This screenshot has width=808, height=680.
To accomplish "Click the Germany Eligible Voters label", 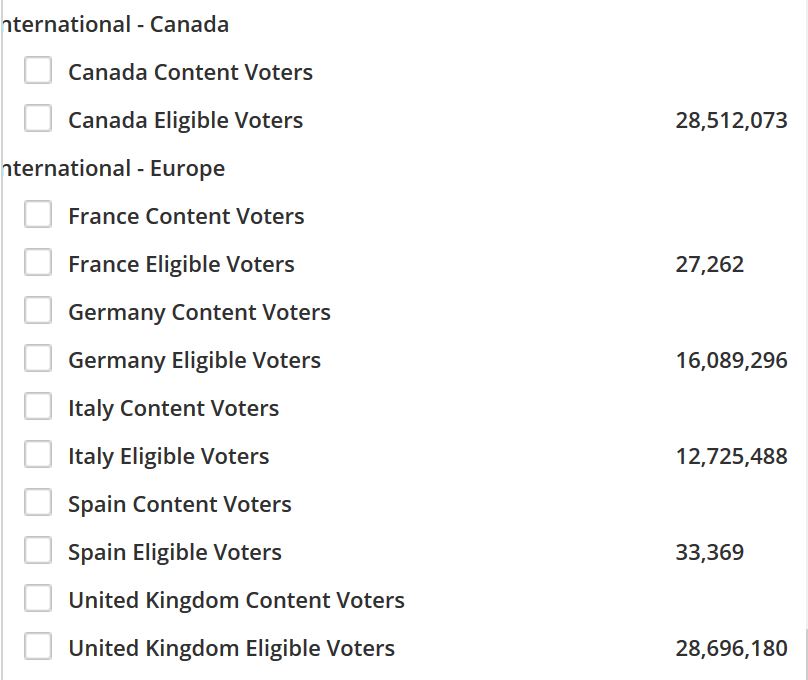I will click(194, 361).
